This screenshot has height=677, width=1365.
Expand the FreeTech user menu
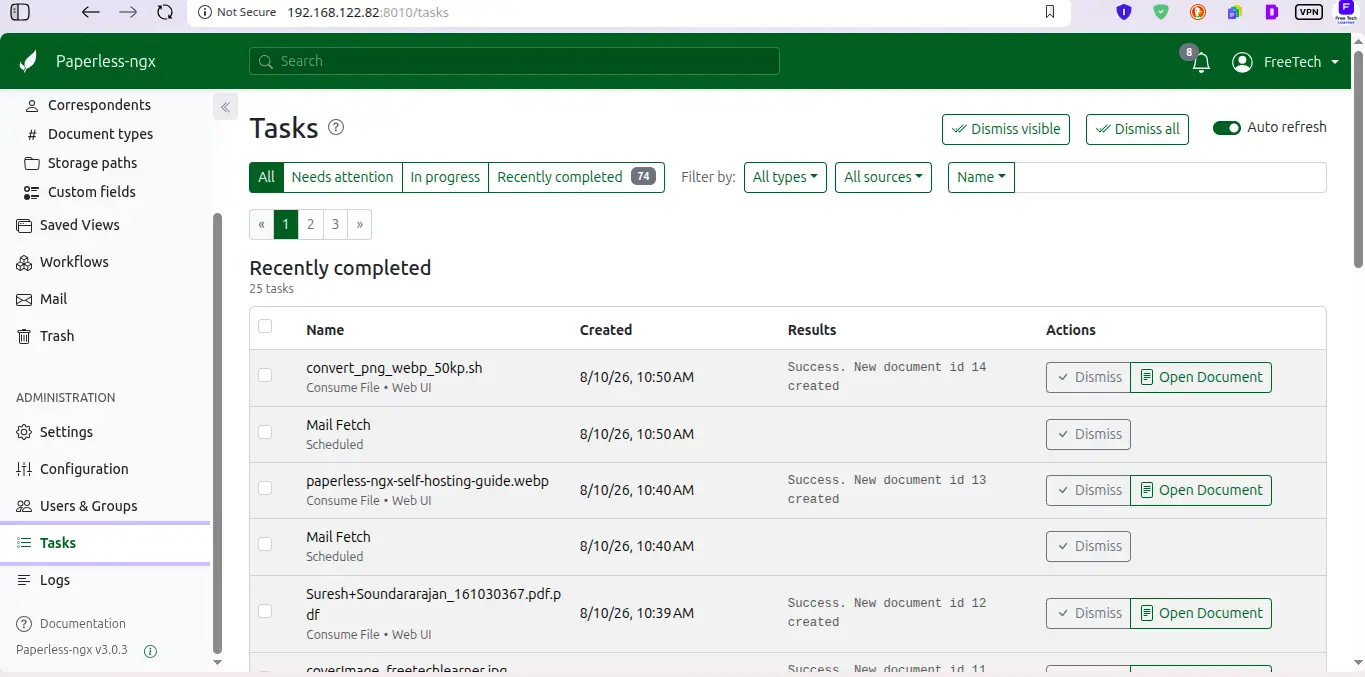click(x=1300, y=62)
